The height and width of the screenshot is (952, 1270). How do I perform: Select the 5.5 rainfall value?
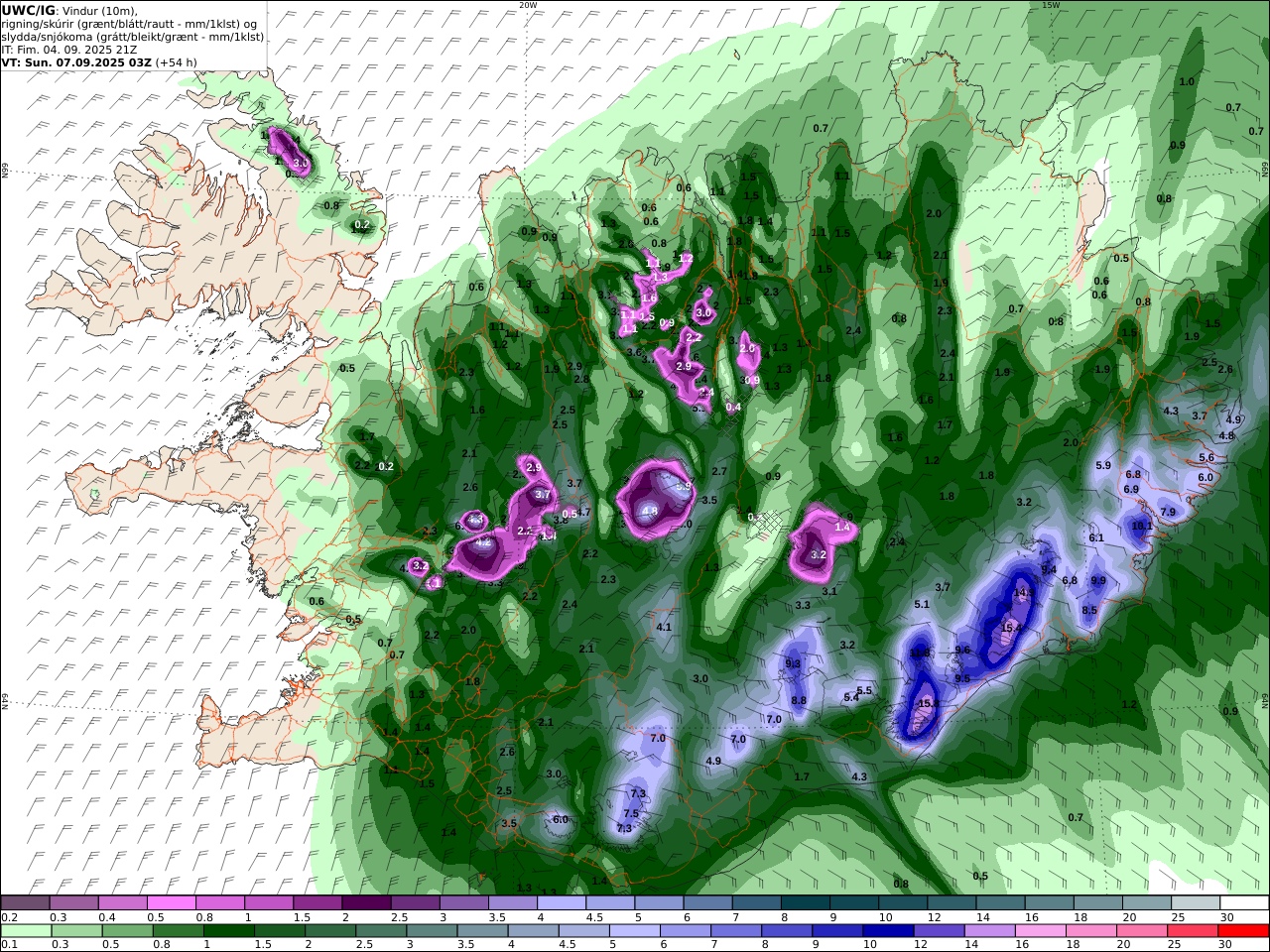point(864,691)
